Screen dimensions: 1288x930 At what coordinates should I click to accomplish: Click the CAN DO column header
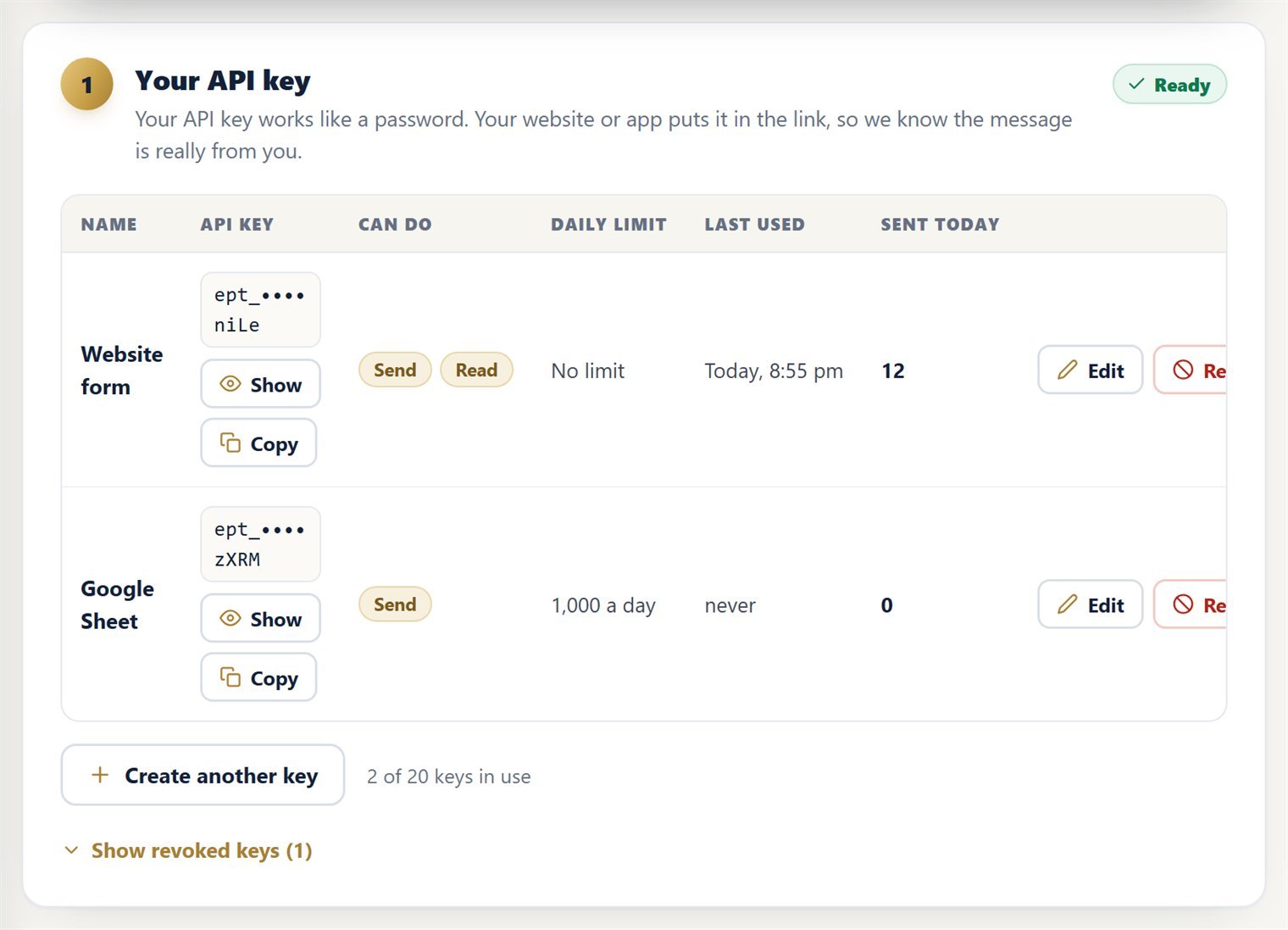point(395,225)
